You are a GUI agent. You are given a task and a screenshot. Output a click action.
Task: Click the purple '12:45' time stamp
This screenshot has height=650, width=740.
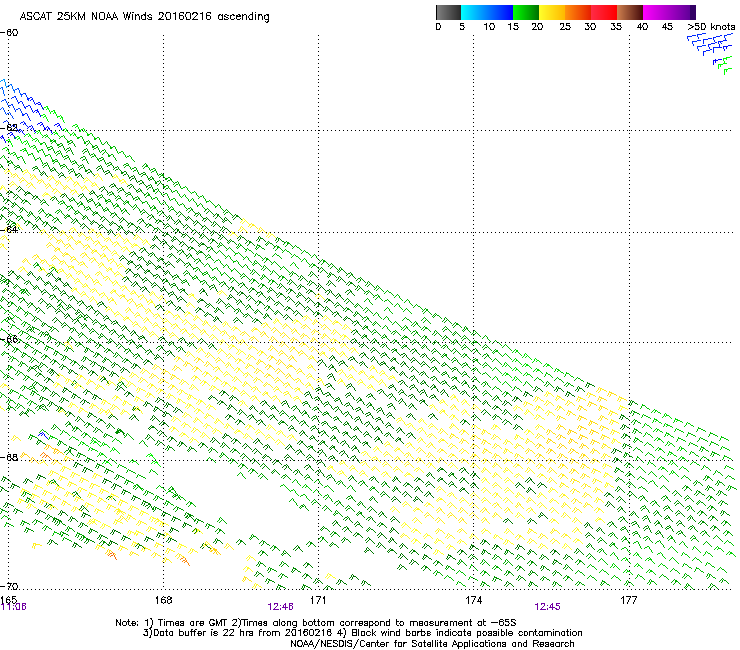547,607
